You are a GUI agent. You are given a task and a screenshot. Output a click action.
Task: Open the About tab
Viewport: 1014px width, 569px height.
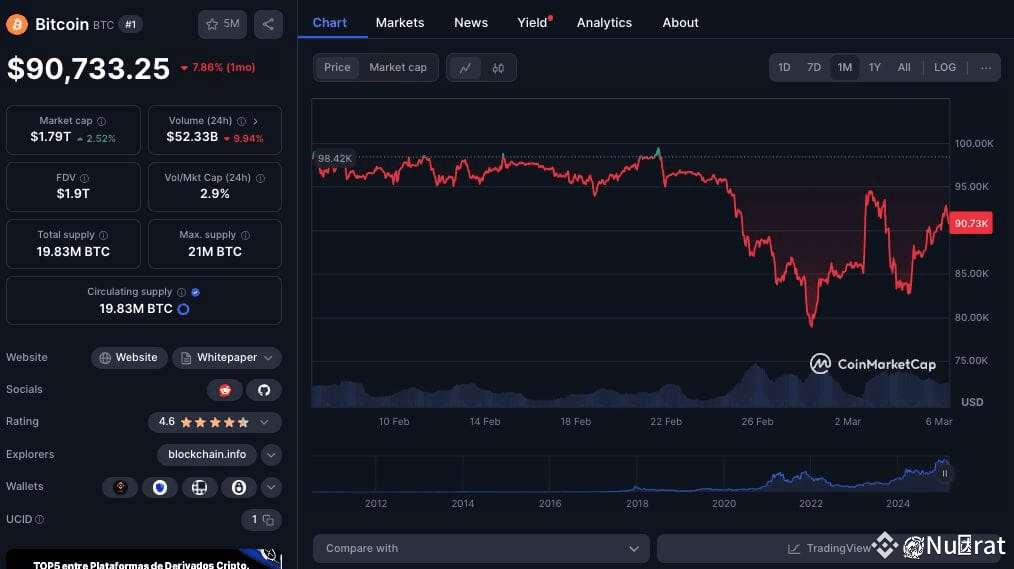(x=680, y=23)
